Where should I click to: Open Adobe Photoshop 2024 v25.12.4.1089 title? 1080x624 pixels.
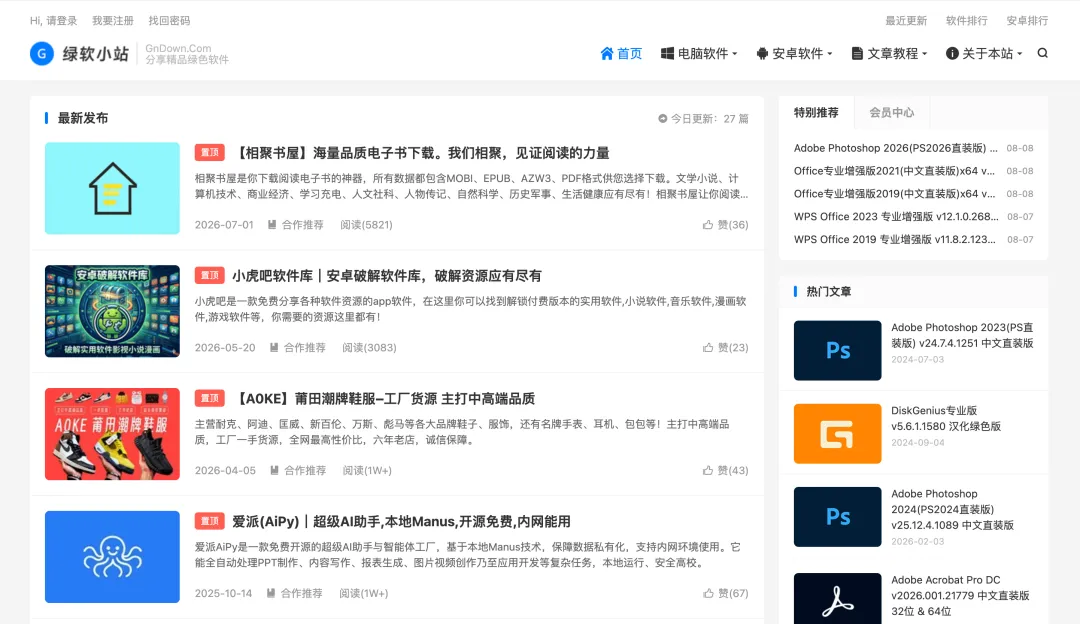click(x=953, y=509)
